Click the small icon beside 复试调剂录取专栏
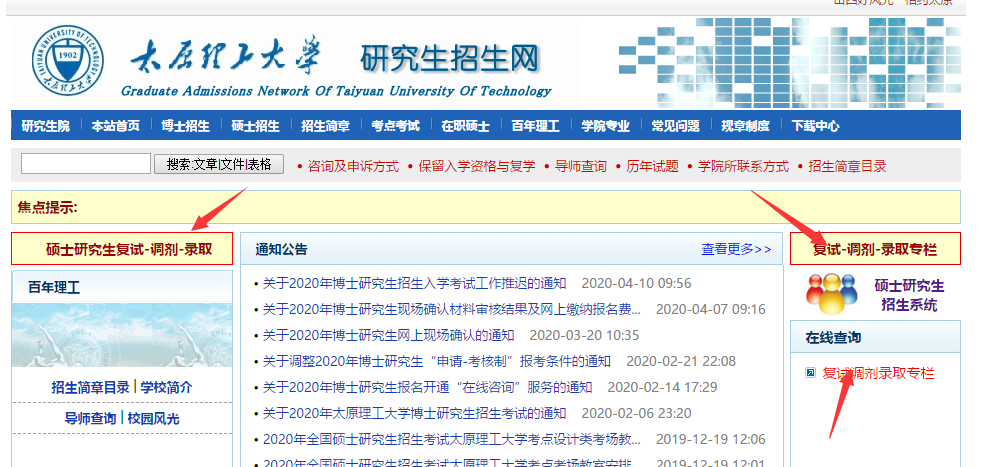Image resolution: width=987 pixels, height=467 pixels. [x=811, y=373]
